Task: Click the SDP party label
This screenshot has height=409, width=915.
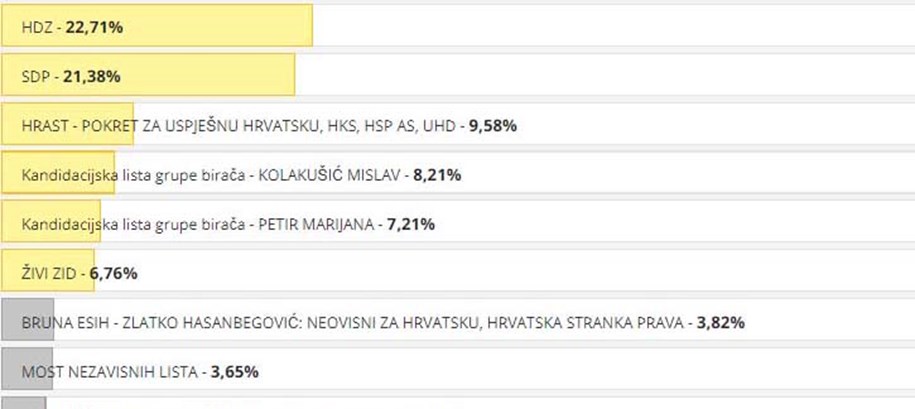Action: 37,76
